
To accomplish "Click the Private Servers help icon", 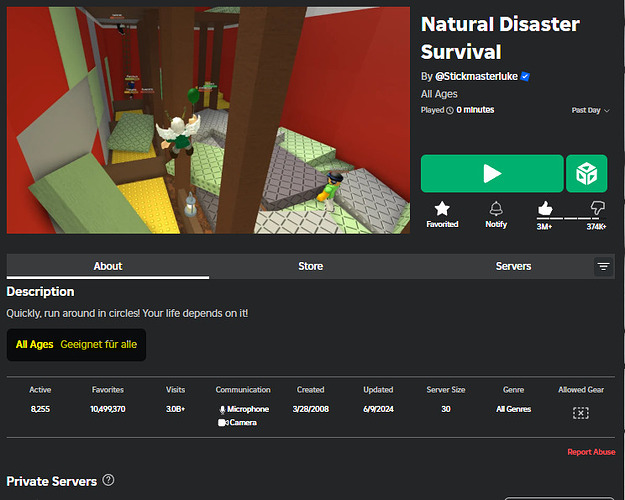I will (x=108, y=480).
